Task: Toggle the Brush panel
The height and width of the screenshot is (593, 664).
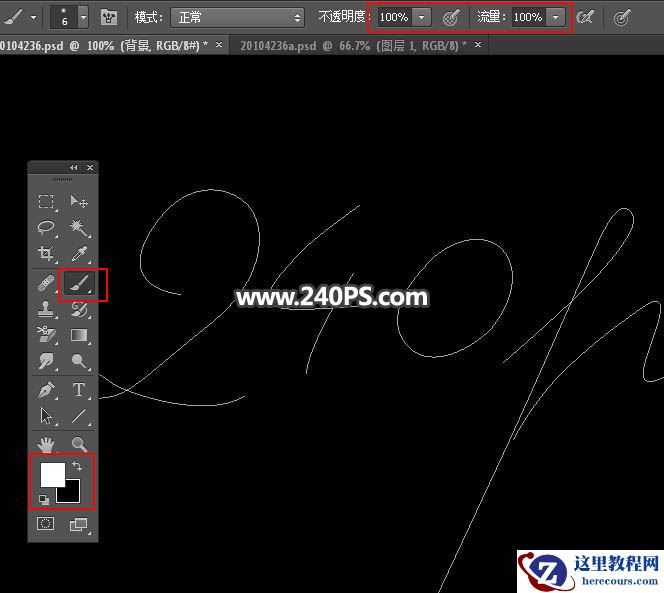Action: point(109,17)
